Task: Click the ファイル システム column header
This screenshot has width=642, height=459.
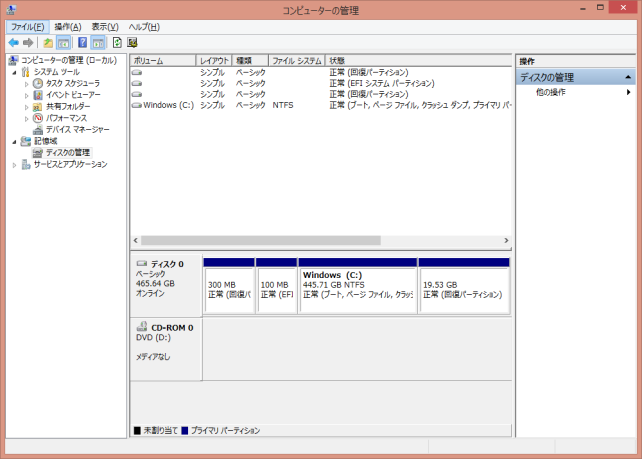Action: pos(297,61)
